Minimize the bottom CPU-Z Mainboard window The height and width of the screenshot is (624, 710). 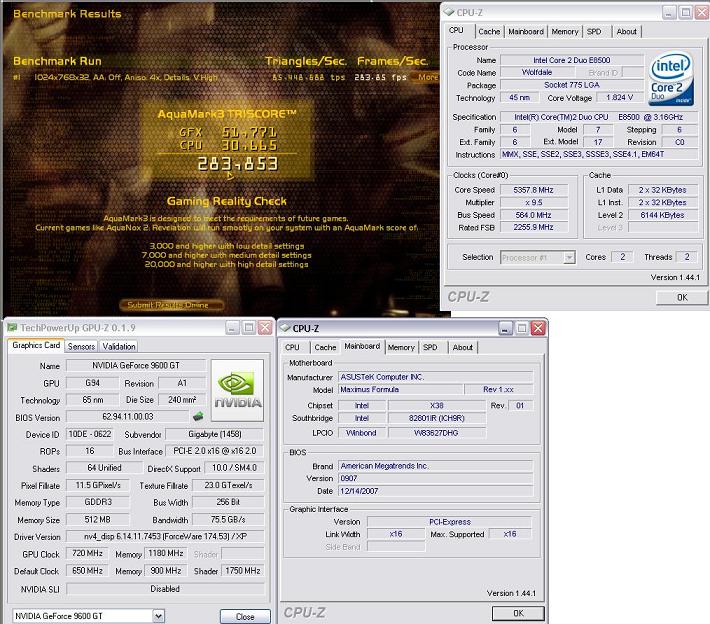click(x=505, y=328)
